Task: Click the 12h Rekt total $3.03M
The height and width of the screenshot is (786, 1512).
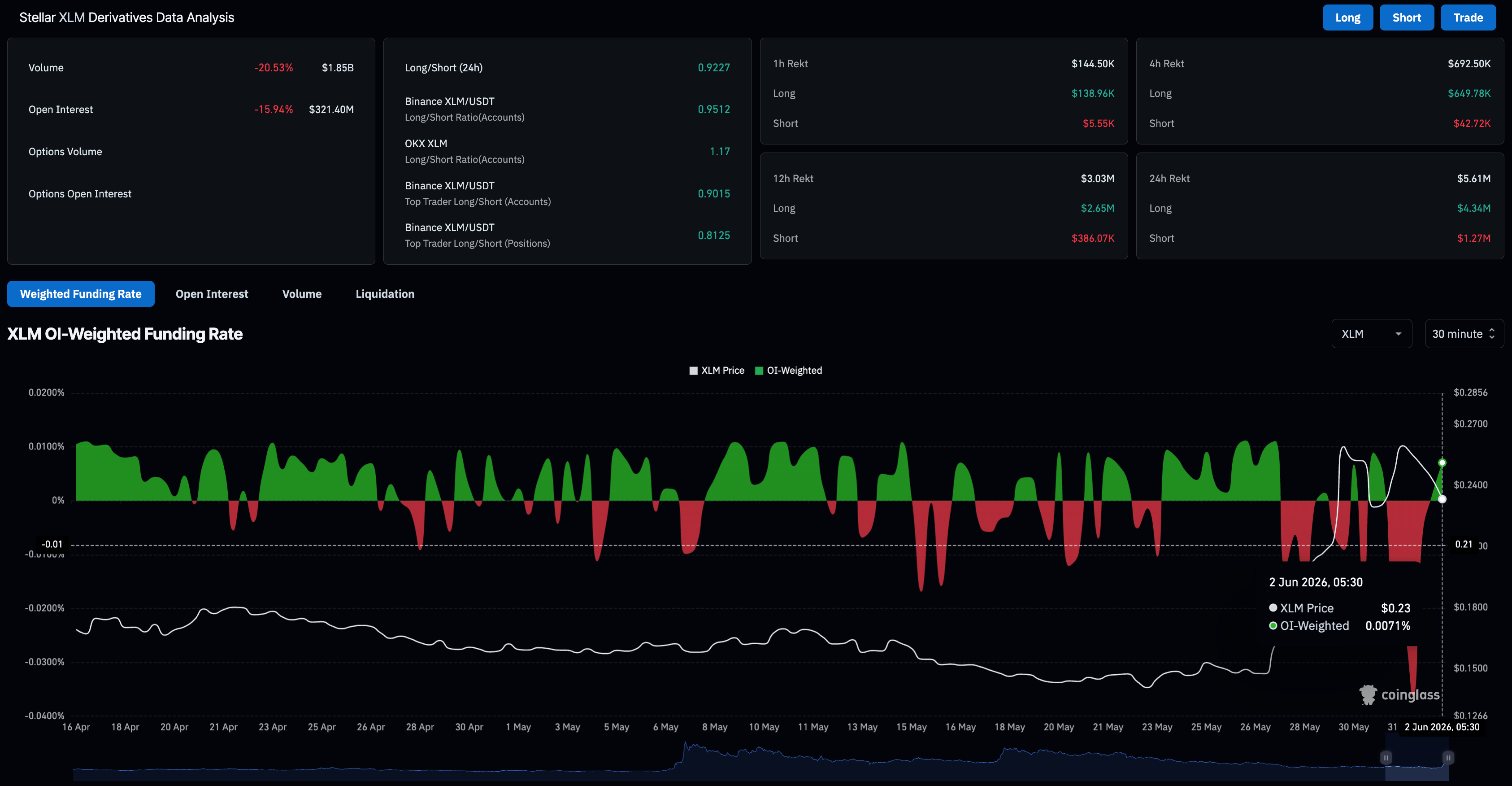Action: click(x=1098, y=179)
